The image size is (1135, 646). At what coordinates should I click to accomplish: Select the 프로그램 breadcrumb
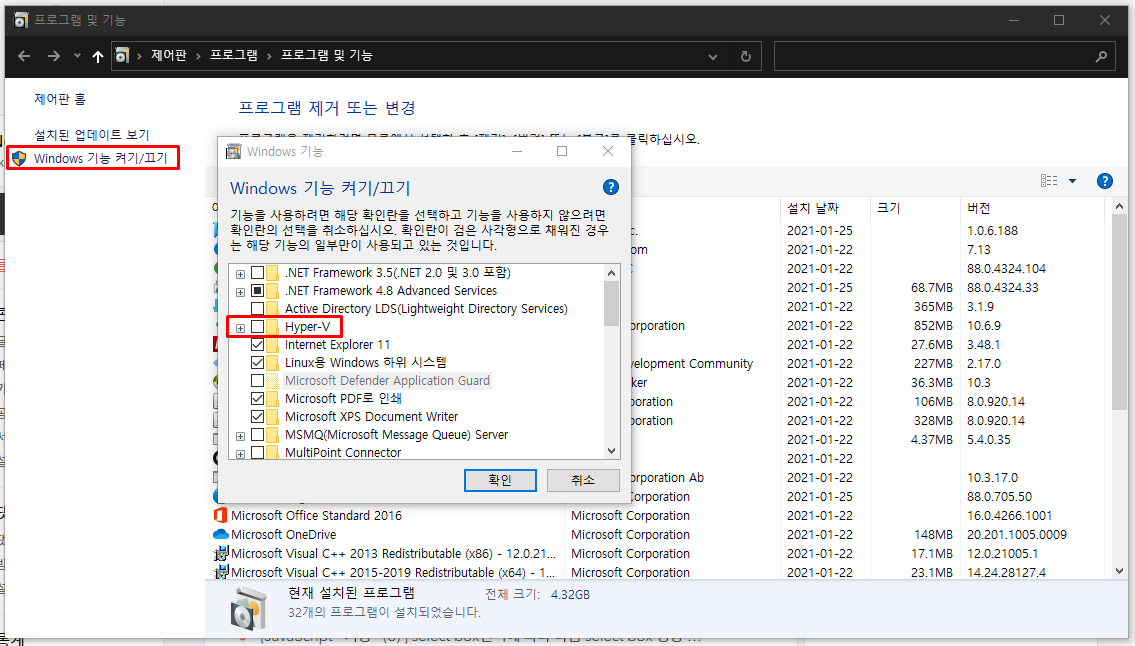point(234,55)
